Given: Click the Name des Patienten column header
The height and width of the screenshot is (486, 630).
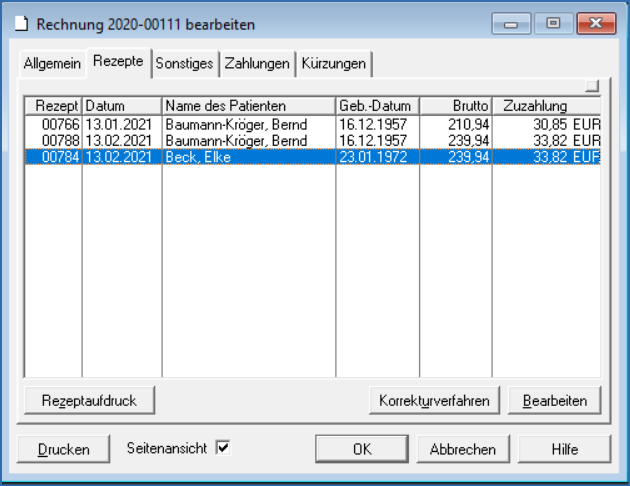Looking at the screenshot, I should tap(248, 105).
